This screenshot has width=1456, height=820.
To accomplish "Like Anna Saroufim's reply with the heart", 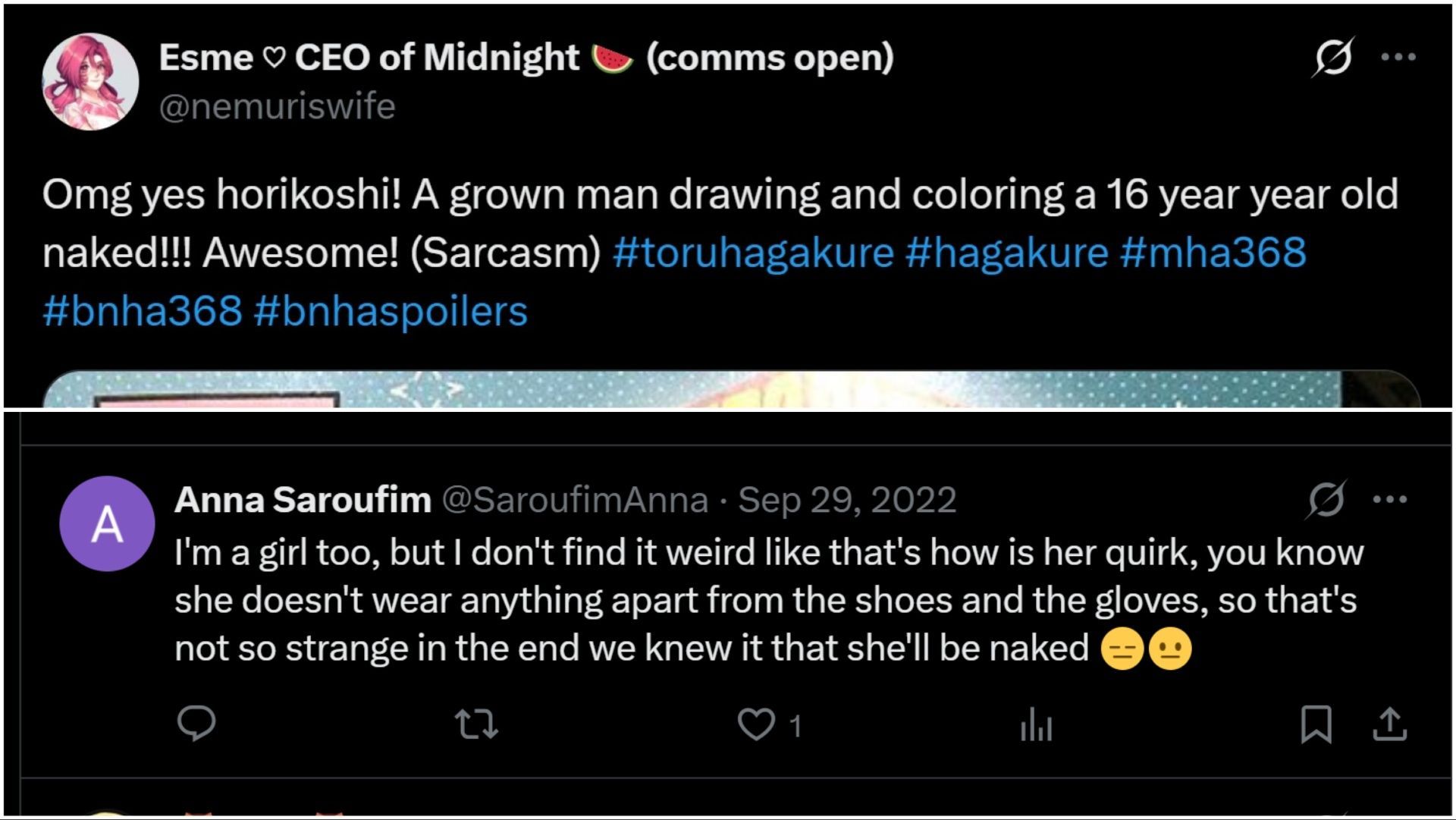I will point(756,724).
